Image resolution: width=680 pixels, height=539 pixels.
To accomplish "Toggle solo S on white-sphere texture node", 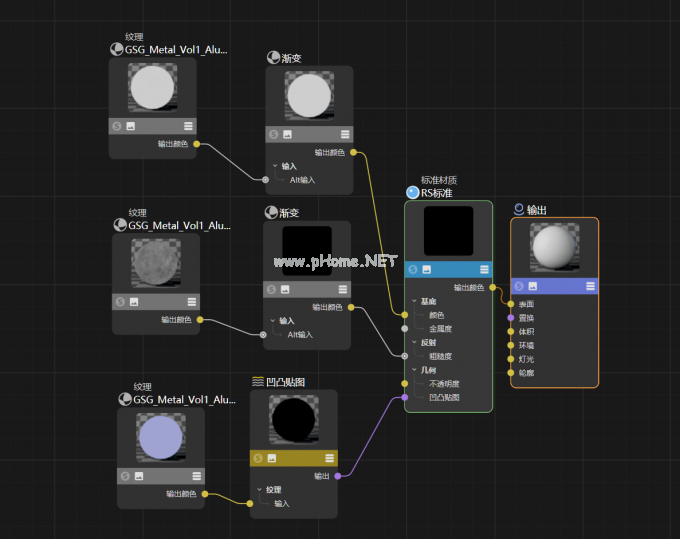I will (117, 126).
